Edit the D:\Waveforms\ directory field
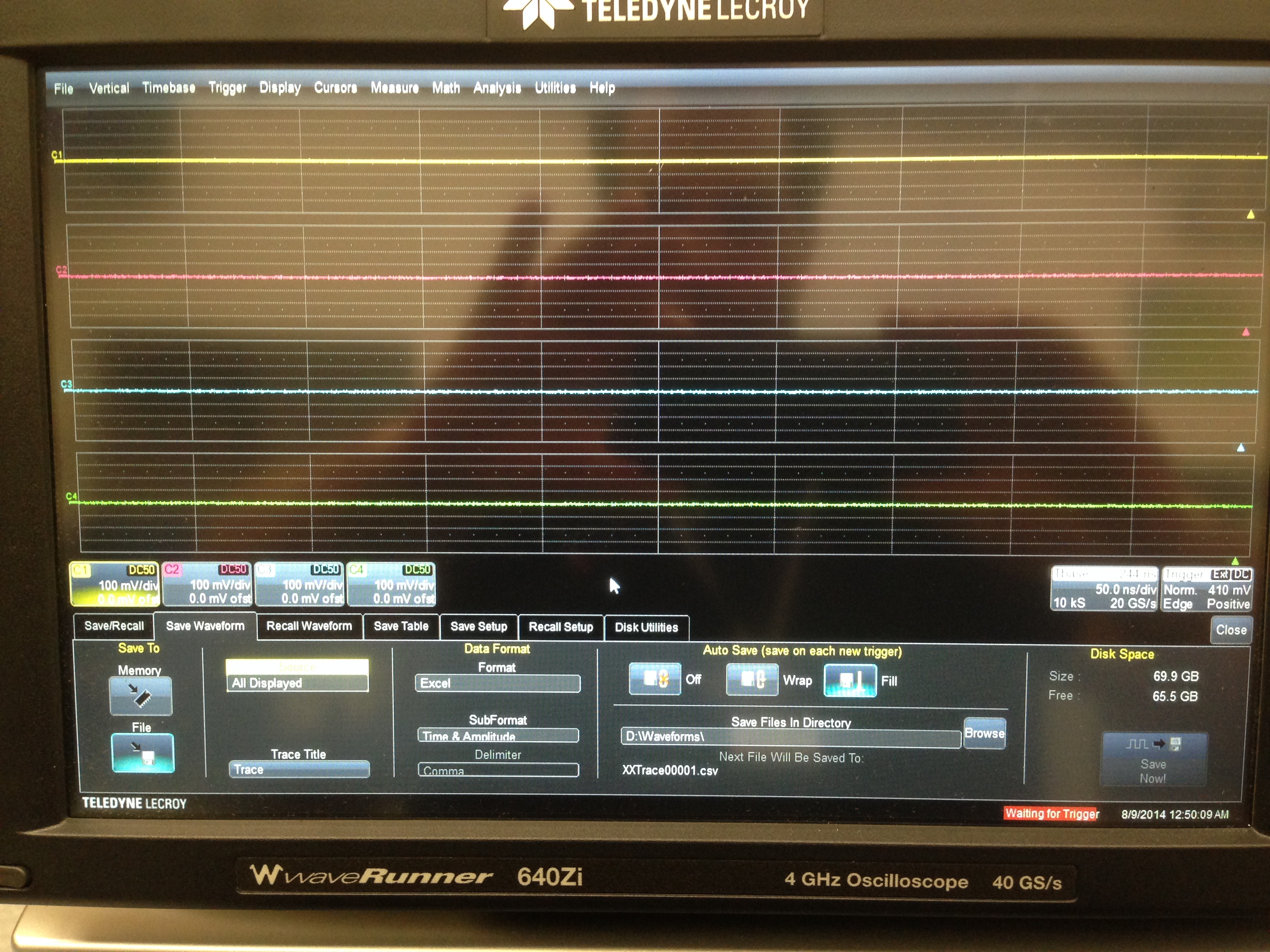Viewport: 1270px width, 952px height. point(791,737)
